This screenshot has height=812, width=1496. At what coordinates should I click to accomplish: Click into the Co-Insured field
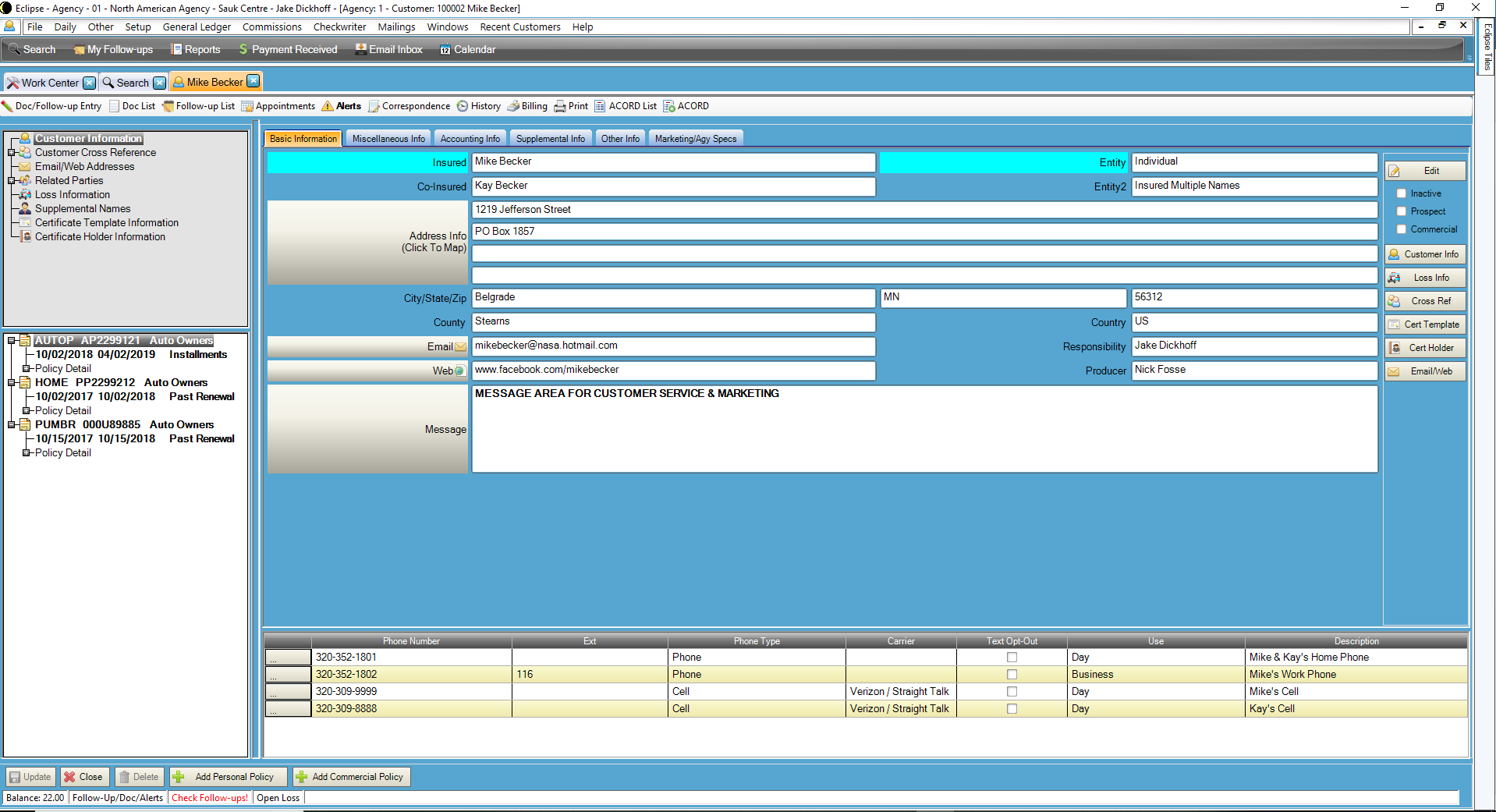tap(673, 186)
